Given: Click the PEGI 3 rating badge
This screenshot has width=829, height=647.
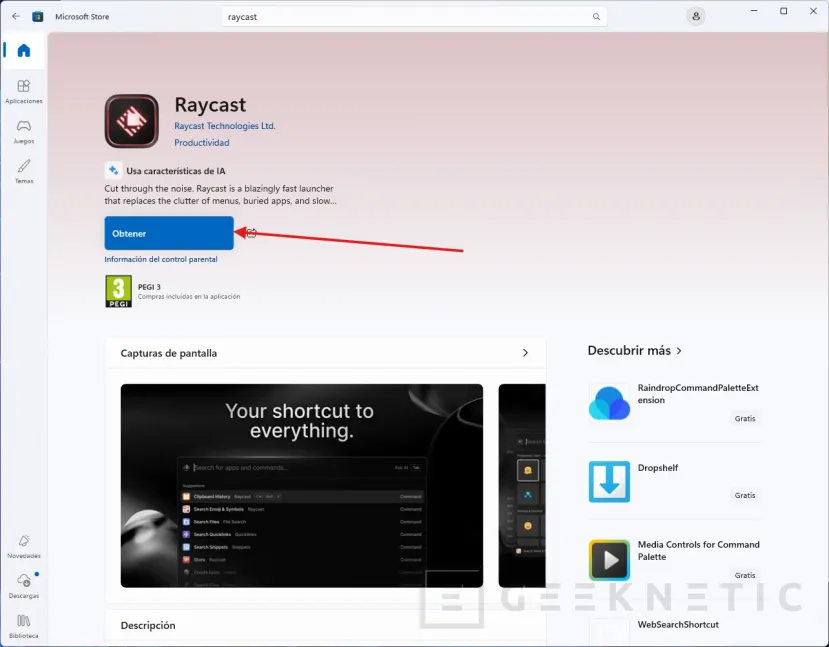Looking at the screenshot, I should (x=118, y=292).
